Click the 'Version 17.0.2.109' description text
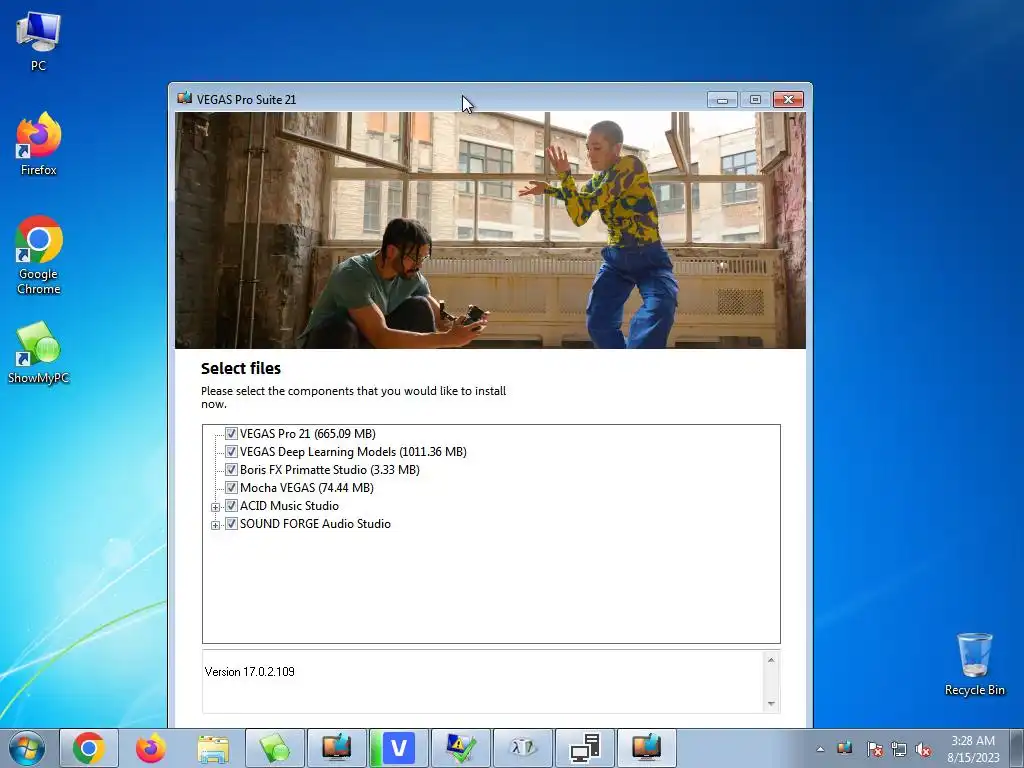This screenshot has width=1024, height=768. 249,671
